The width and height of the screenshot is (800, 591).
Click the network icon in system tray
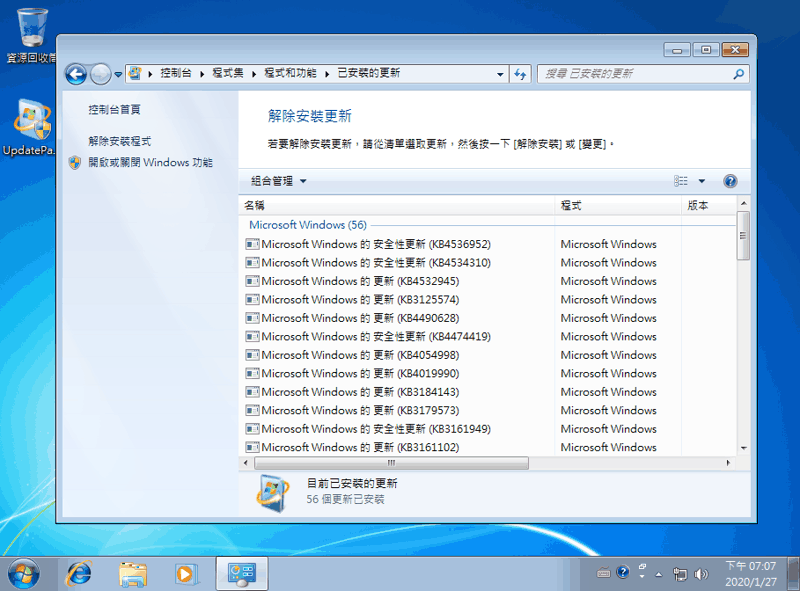pos(680,574)
